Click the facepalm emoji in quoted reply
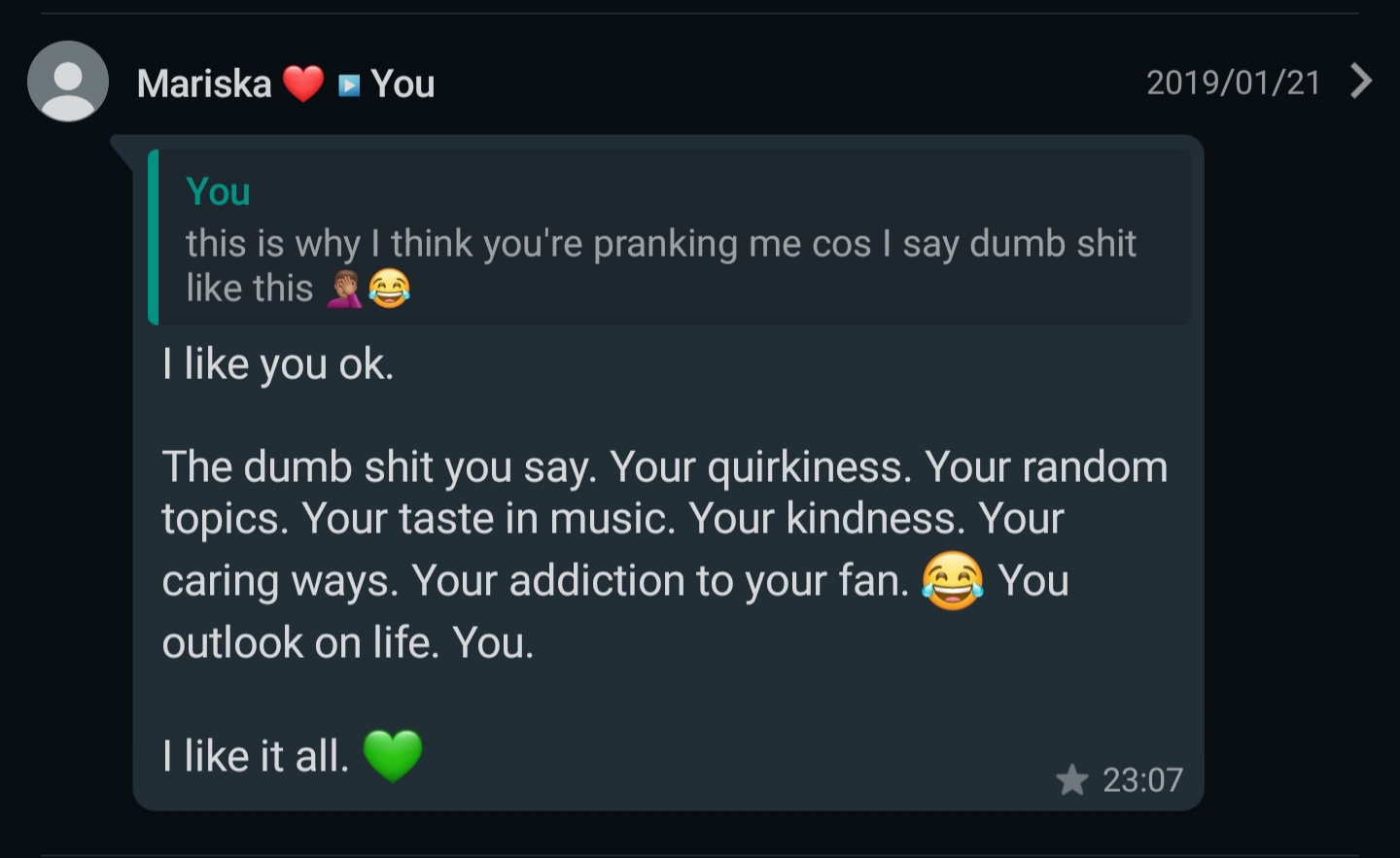This screenshot has height=858, width=1400. [x=344, y=290]
